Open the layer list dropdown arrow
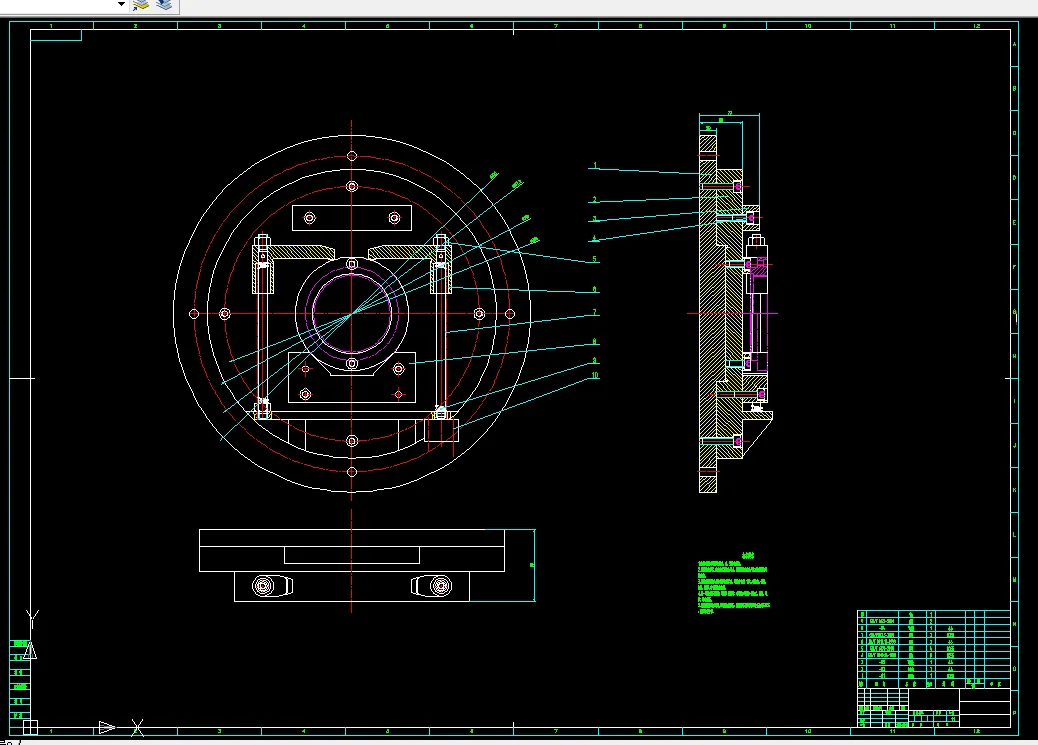Viewport: 1038px width, 745px height. [x=121, y=4]
